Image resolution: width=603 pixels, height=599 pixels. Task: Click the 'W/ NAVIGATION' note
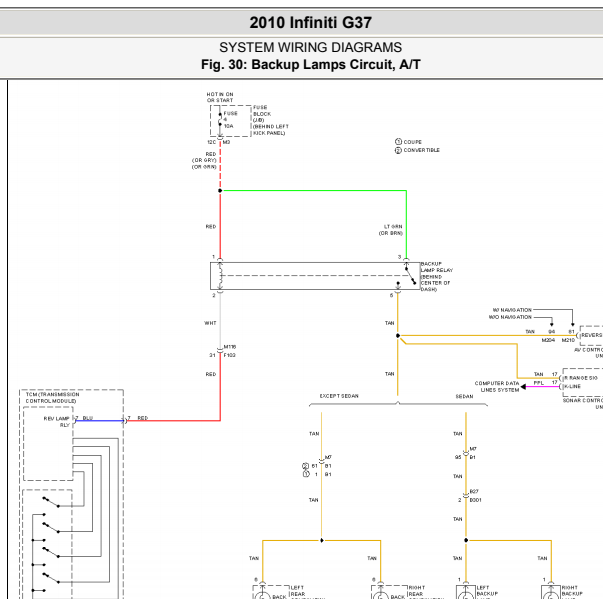point(512,310)
